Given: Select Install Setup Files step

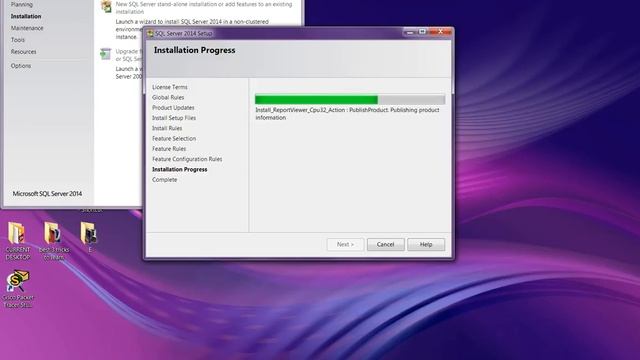Looking at the screenshot, I should (x=174, y=118).
